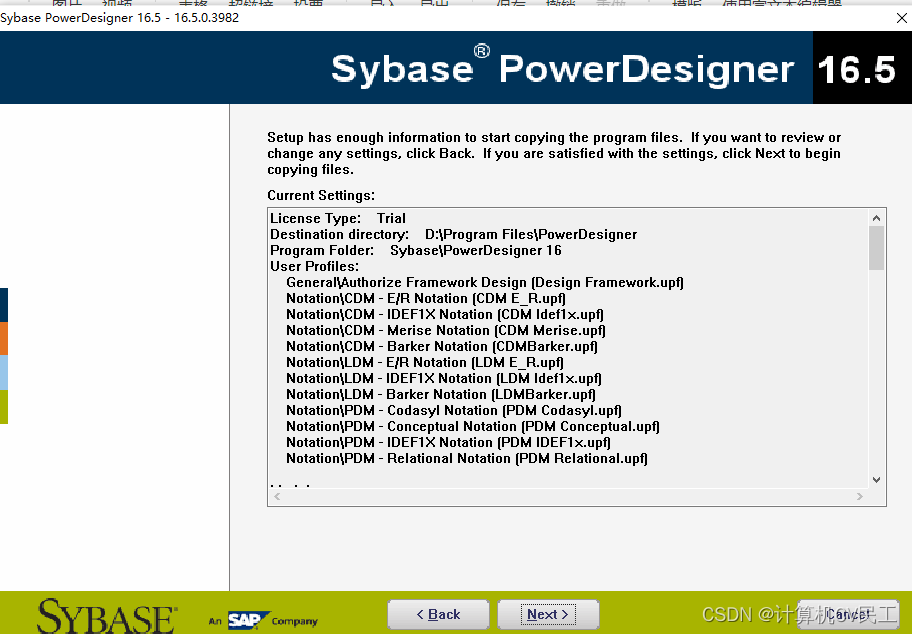Select Notation\PDM - Codasyl Notation line
Viewport: 912px width, 634px height.
coord(454,411)
